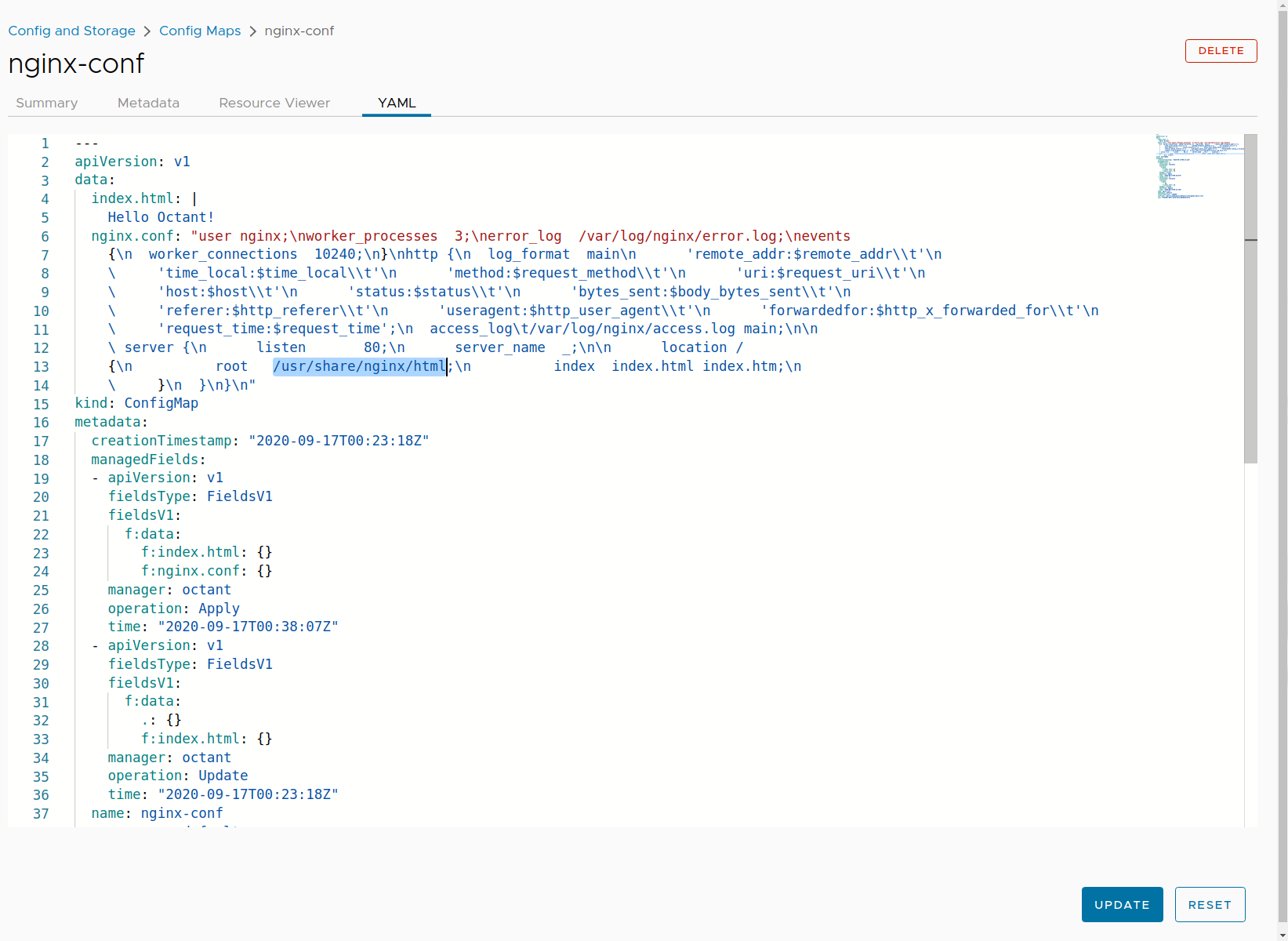Switch to the Metadata tab
The image size is (1288, 941).
148,103
